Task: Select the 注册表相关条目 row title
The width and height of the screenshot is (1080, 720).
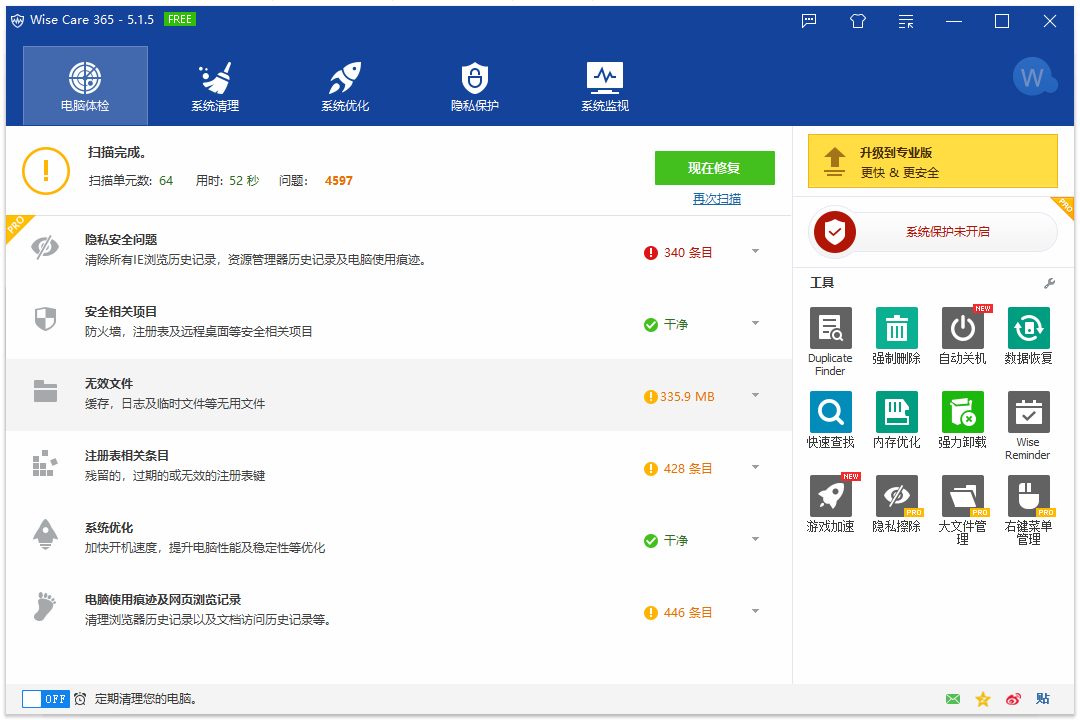Action: pyautogui.click(x=127, y=456)
